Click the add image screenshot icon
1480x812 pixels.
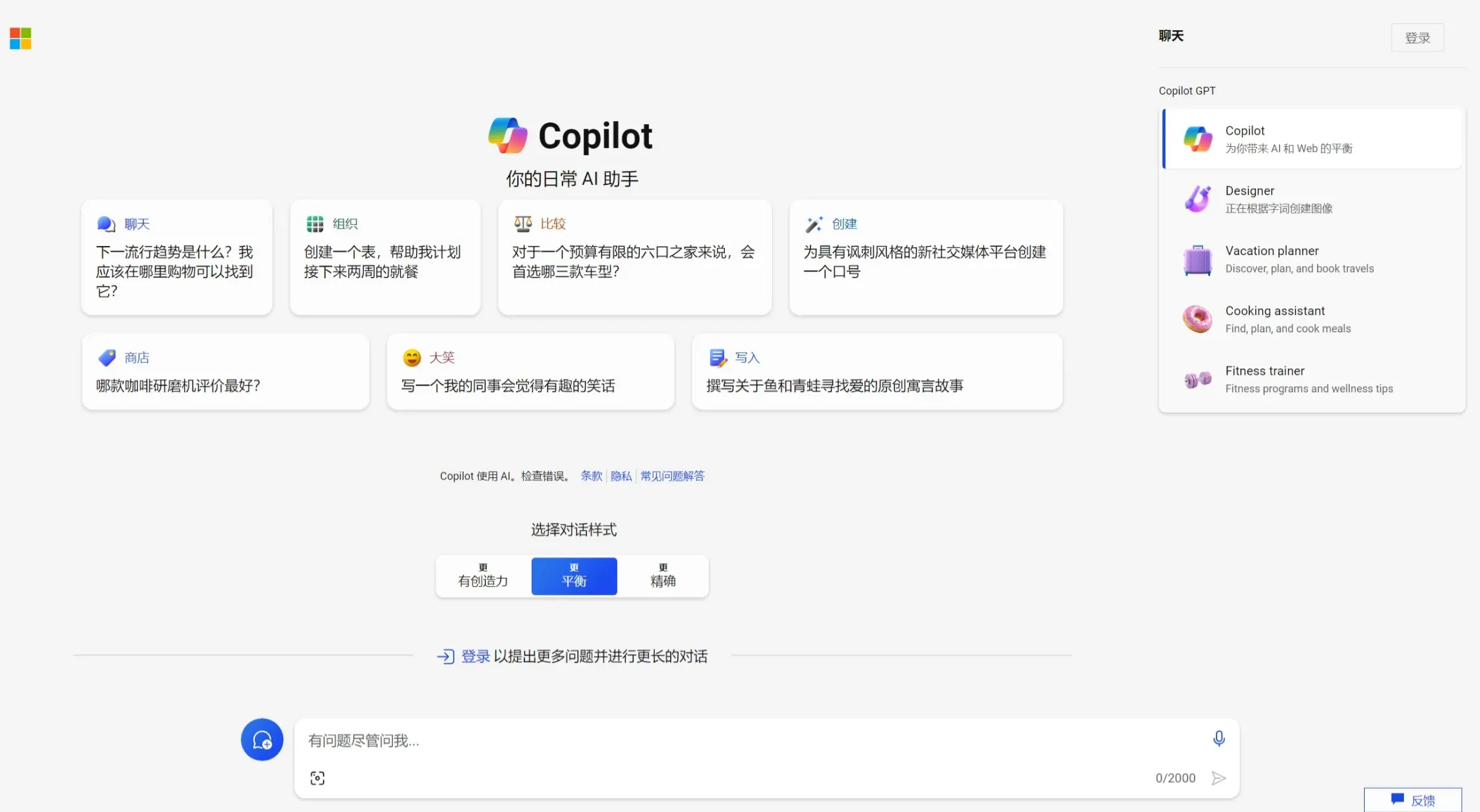click(x=318, y=778)
